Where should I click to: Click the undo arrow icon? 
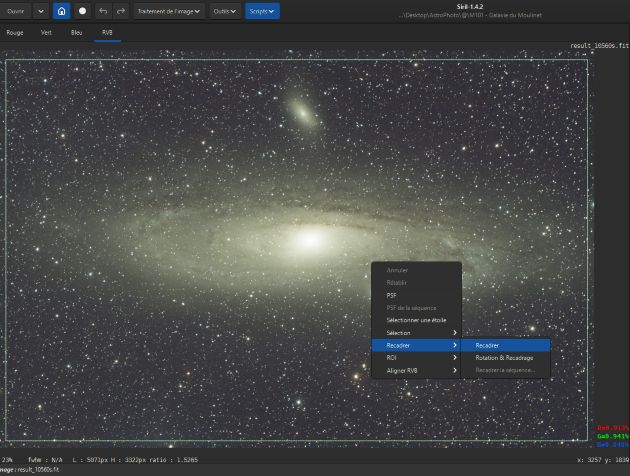tap(103, 11)
